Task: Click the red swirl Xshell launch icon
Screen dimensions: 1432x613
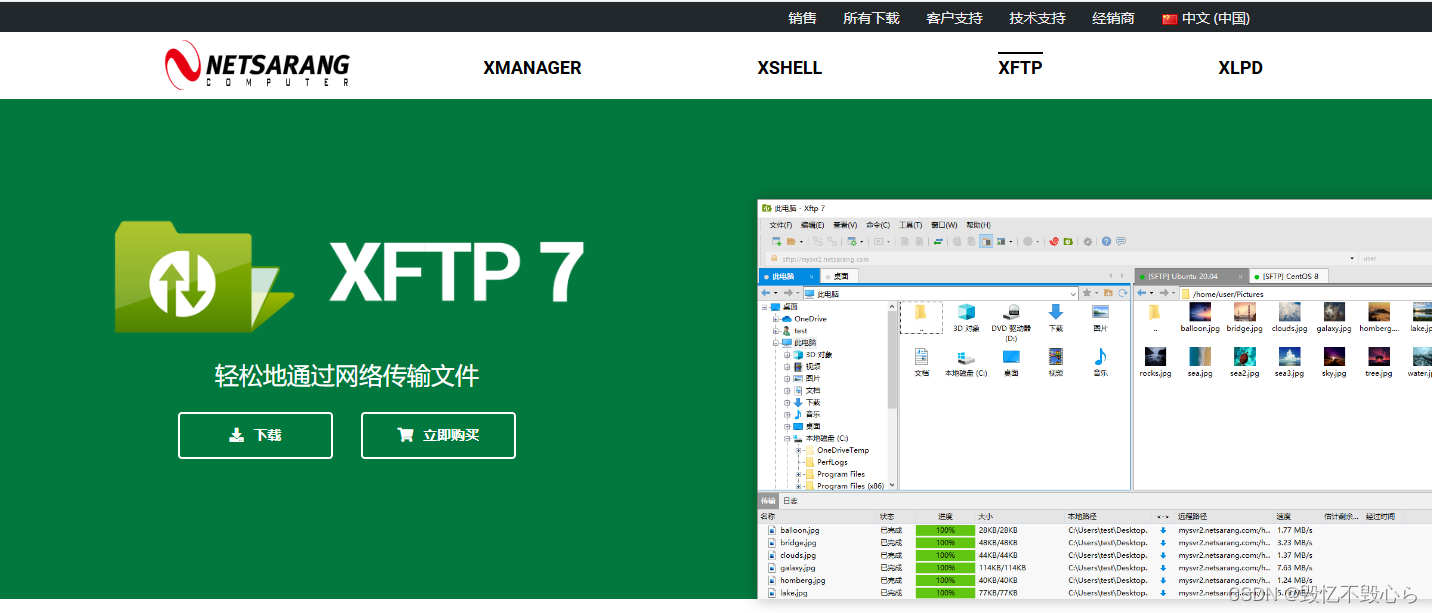Action: 1054,241
